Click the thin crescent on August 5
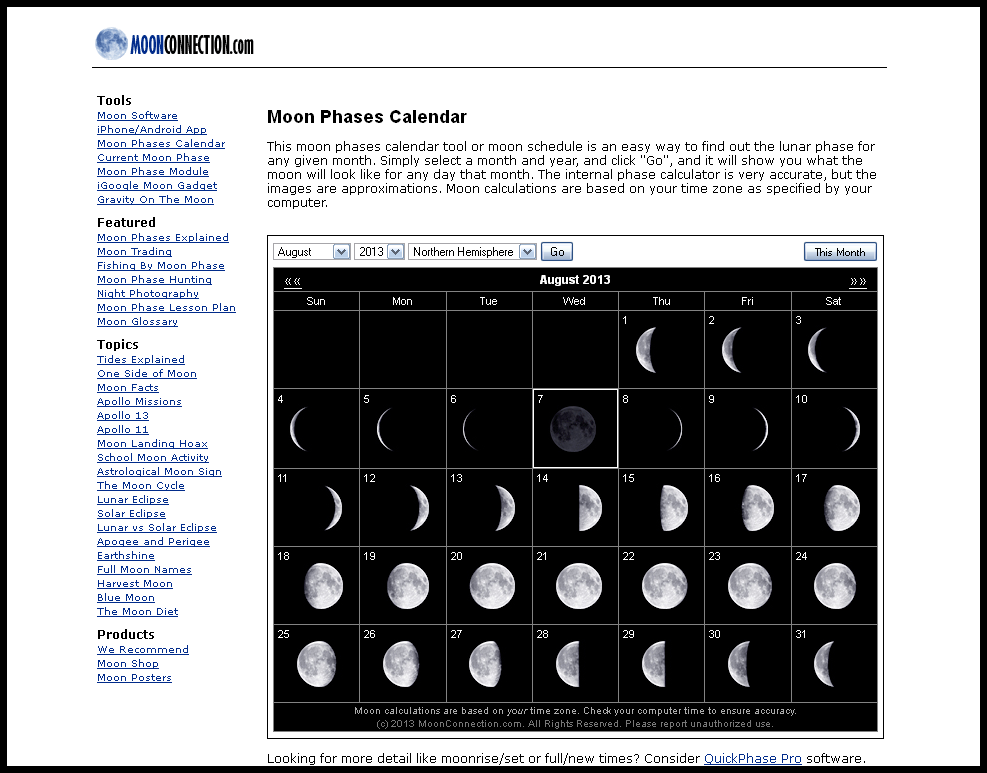Screen dimensions: 987x773 pos(385,429)
